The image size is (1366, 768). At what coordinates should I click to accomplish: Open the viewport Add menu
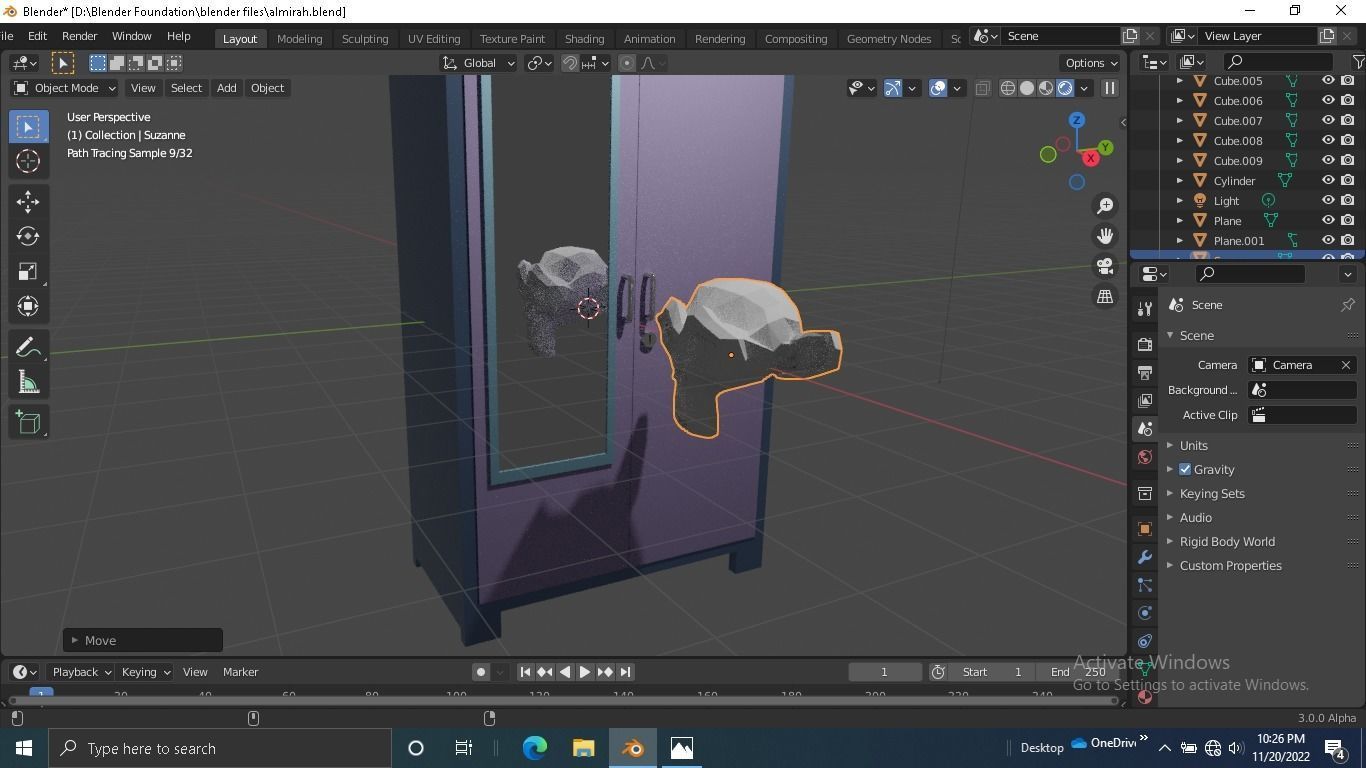[x=226, y=88]
